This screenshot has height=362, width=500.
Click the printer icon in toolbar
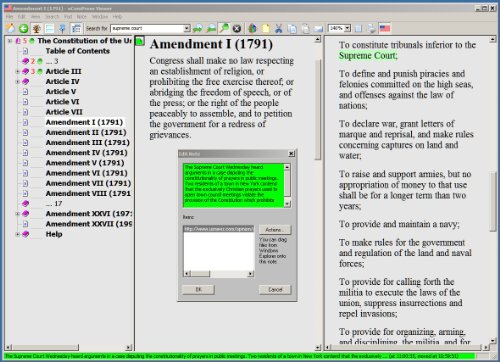coord(372,28)
